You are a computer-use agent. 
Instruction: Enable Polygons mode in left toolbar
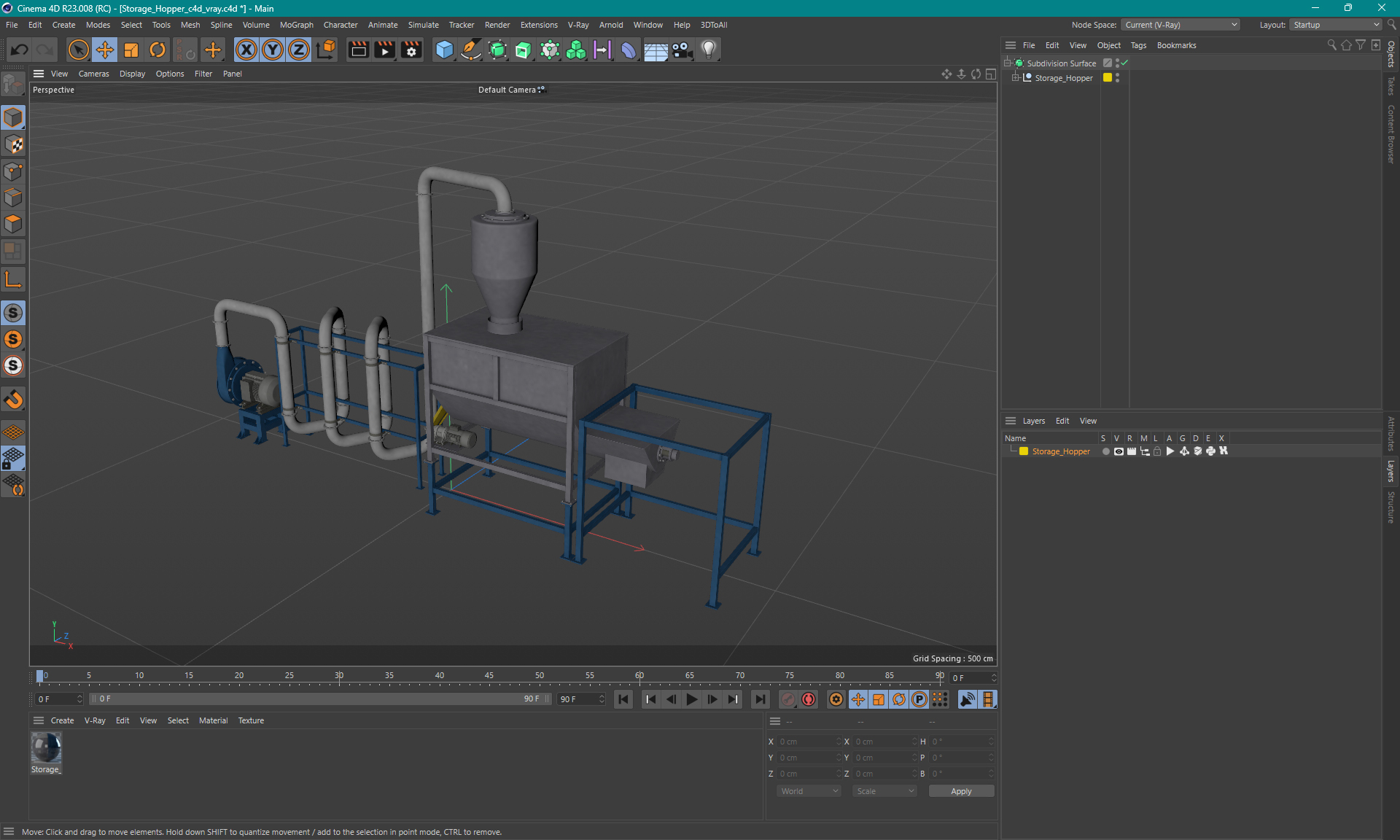13,224
